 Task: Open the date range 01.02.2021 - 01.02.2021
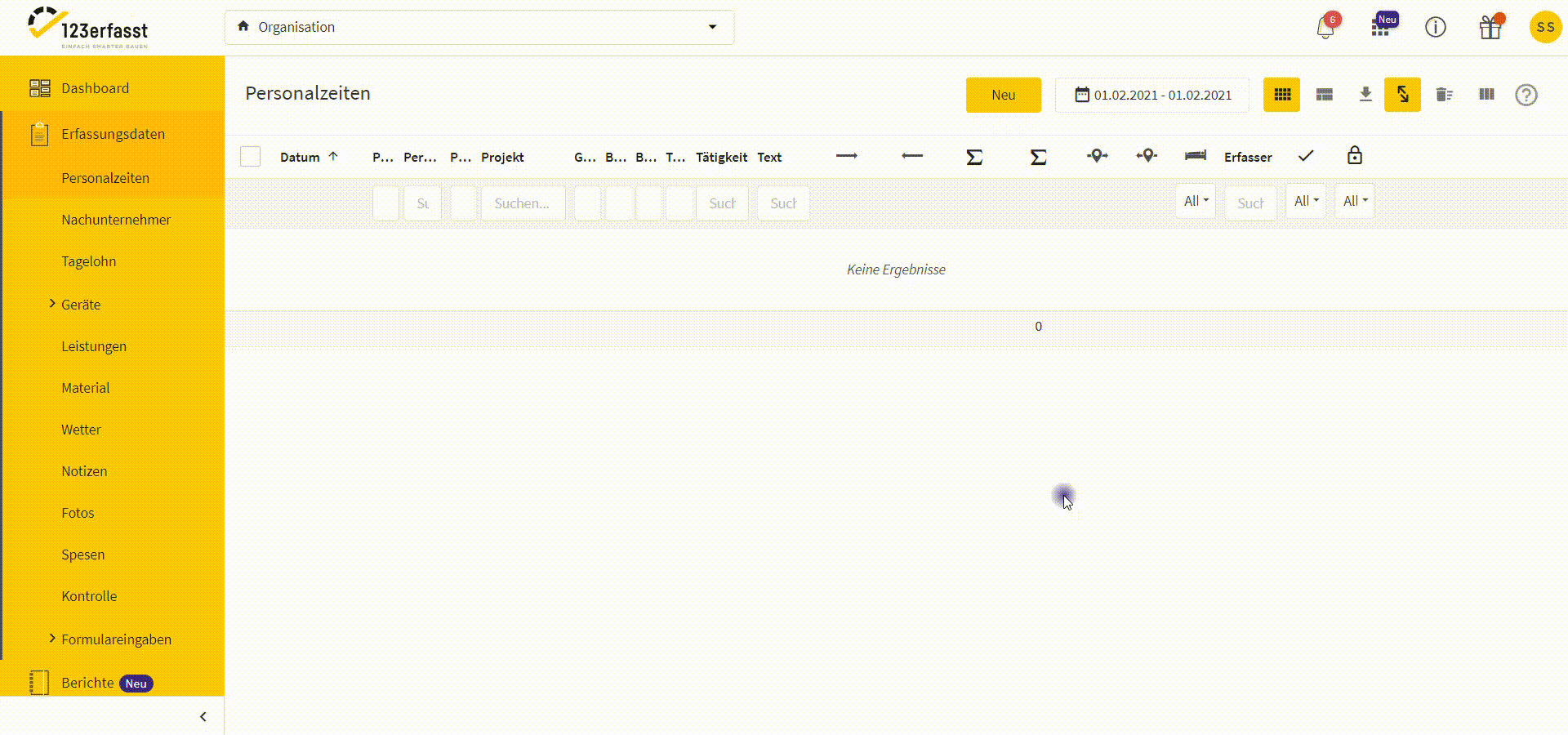1152,95
